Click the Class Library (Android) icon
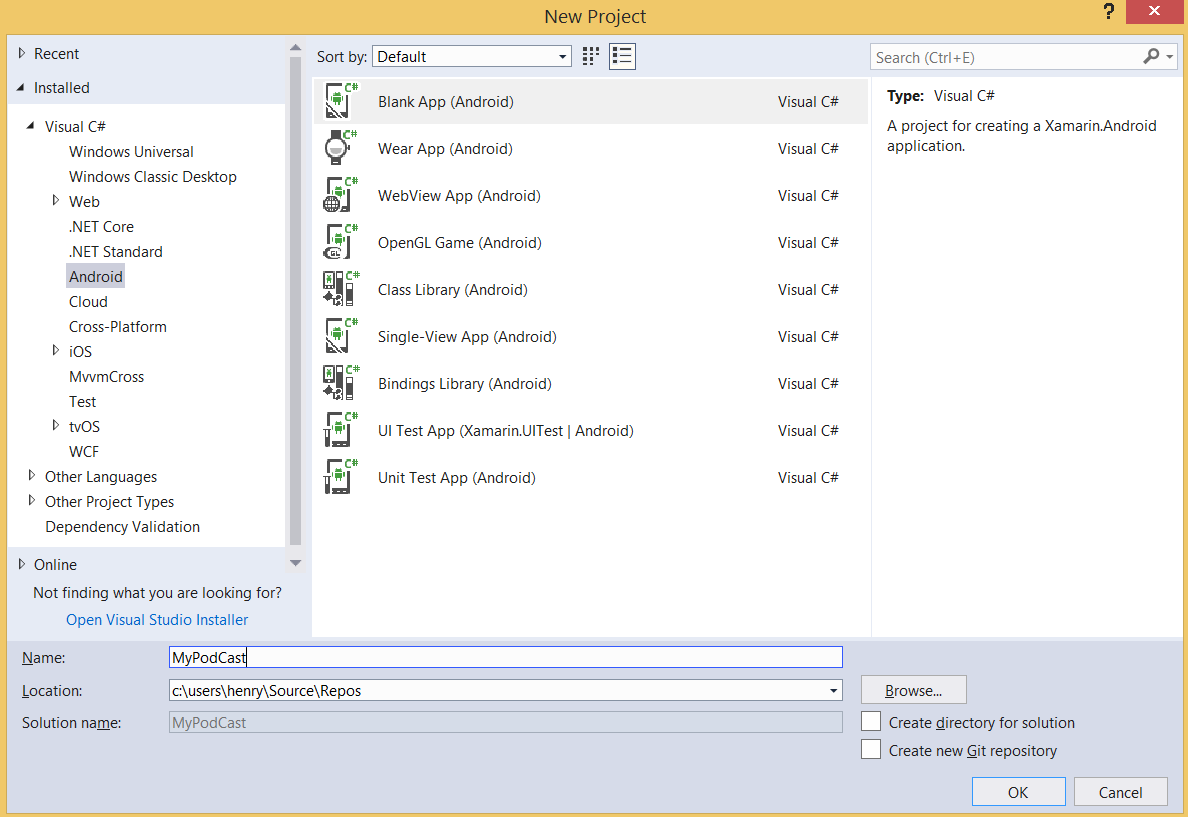 340,289
